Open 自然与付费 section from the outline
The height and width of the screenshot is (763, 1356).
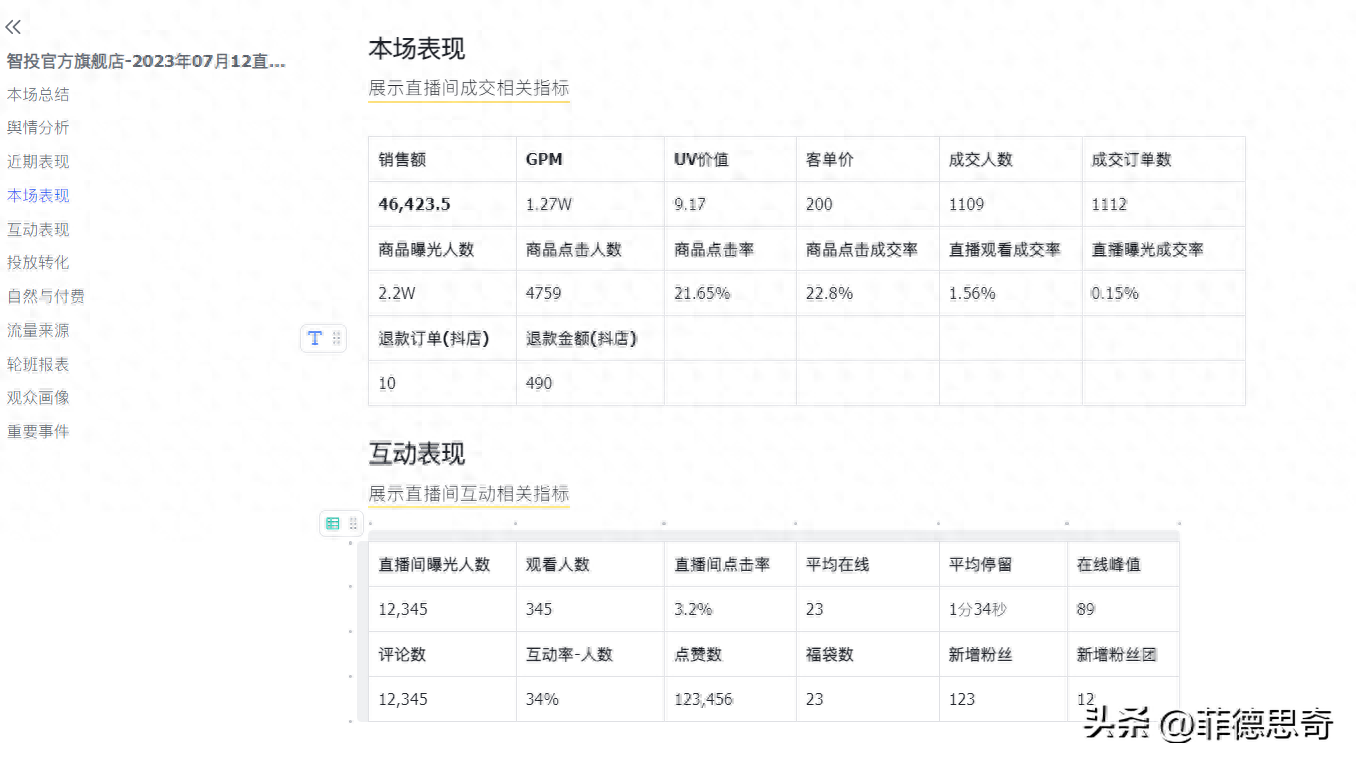coord(46,296)
